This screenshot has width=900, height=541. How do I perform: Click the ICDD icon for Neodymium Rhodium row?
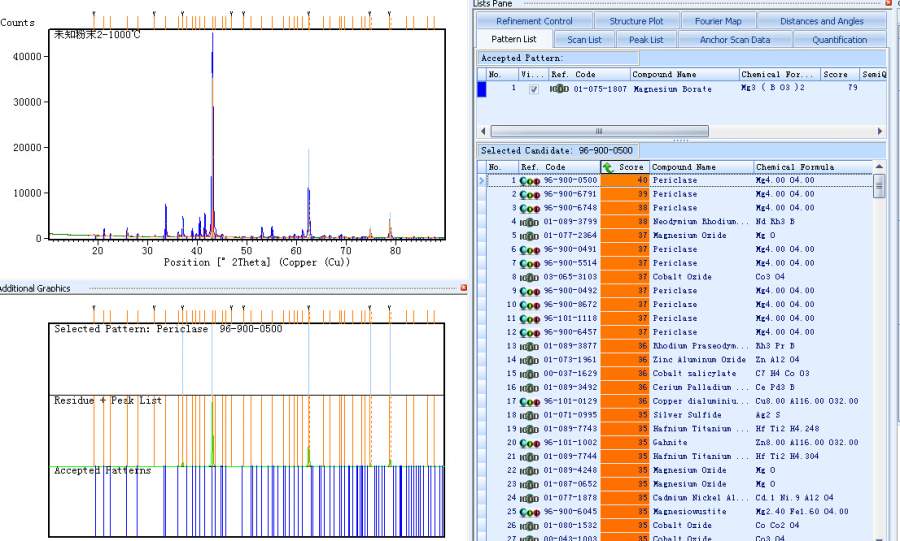coord(530,222)
